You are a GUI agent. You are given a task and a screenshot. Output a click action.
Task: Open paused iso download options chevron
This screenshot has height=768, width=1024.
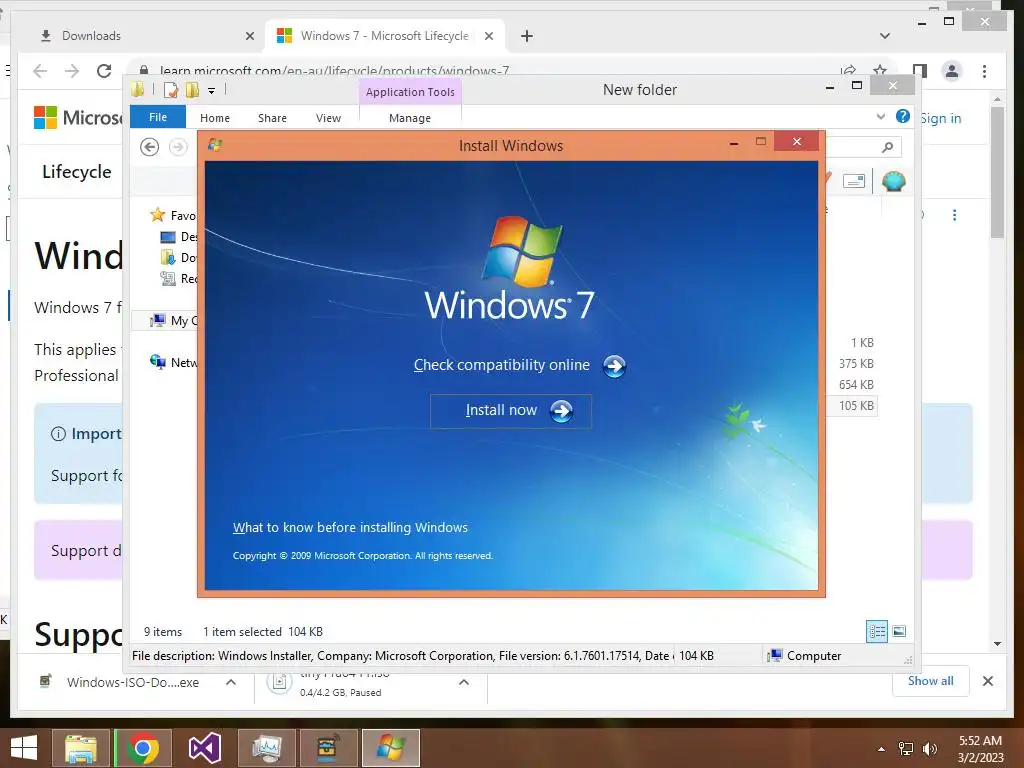pos(464,682)
